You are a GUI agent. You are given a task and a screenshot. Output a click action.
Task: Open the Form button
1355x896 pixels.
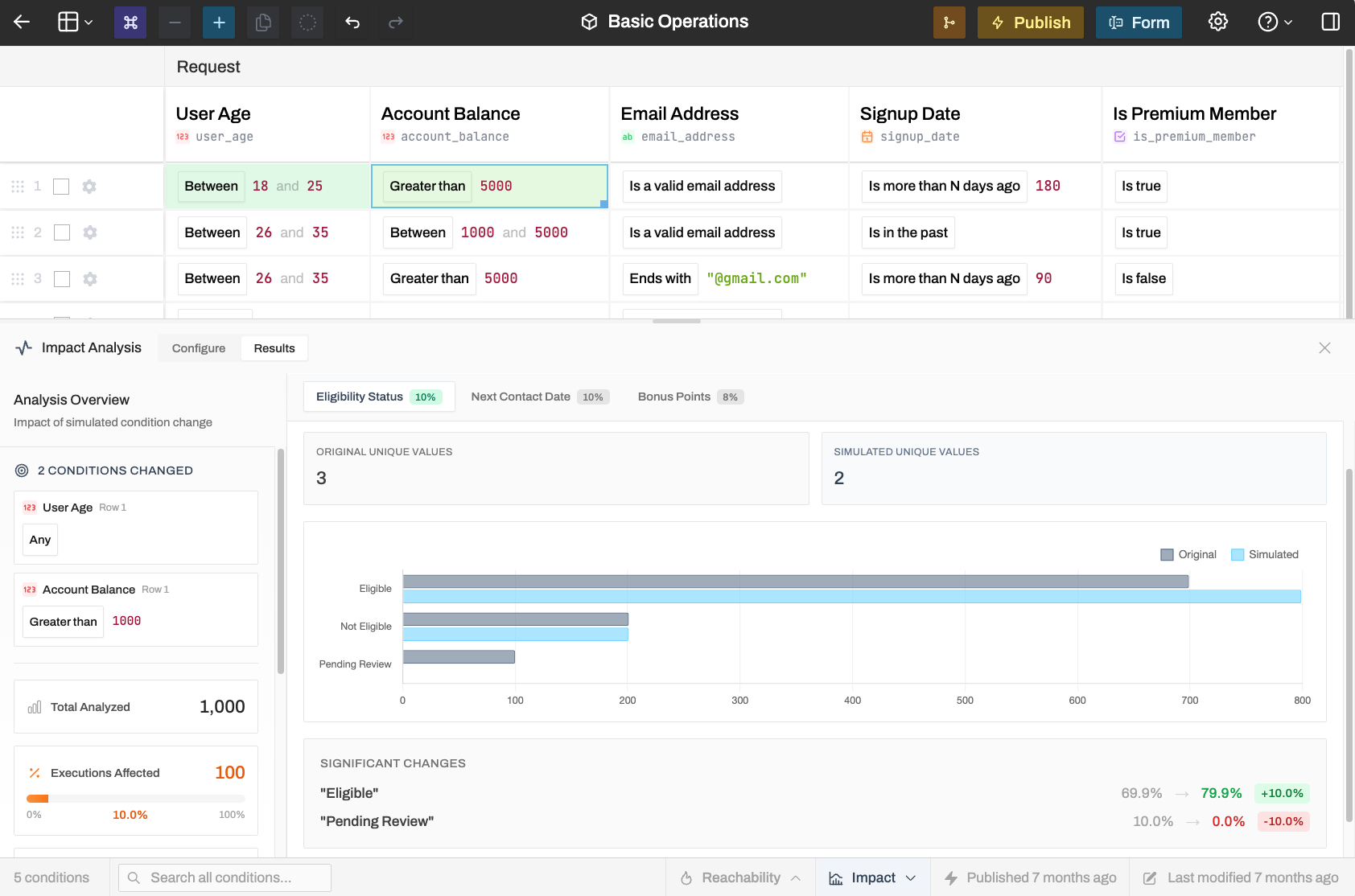coord(1139,23)
